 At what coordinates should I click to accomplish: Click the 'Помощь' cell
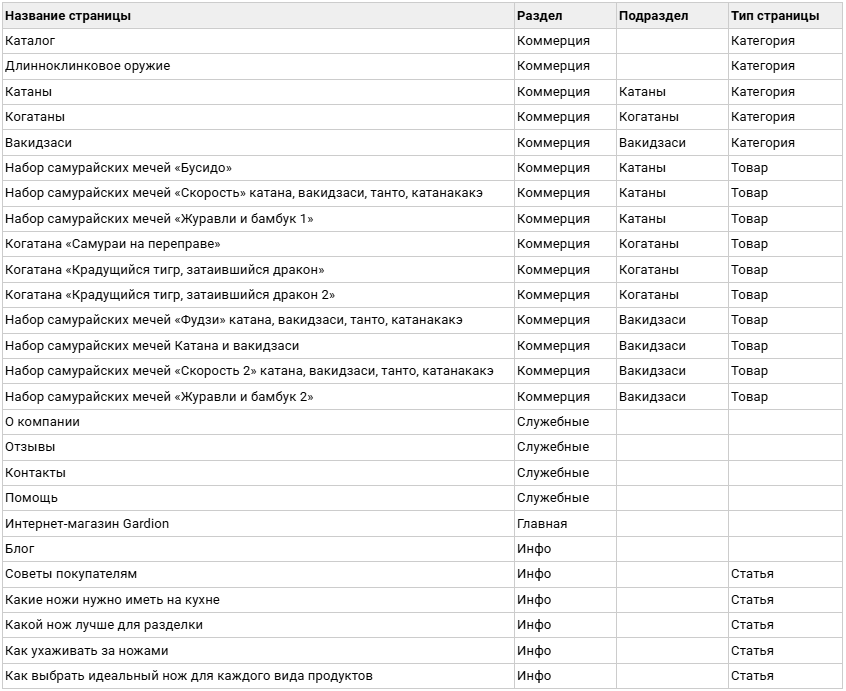point(258,498)
